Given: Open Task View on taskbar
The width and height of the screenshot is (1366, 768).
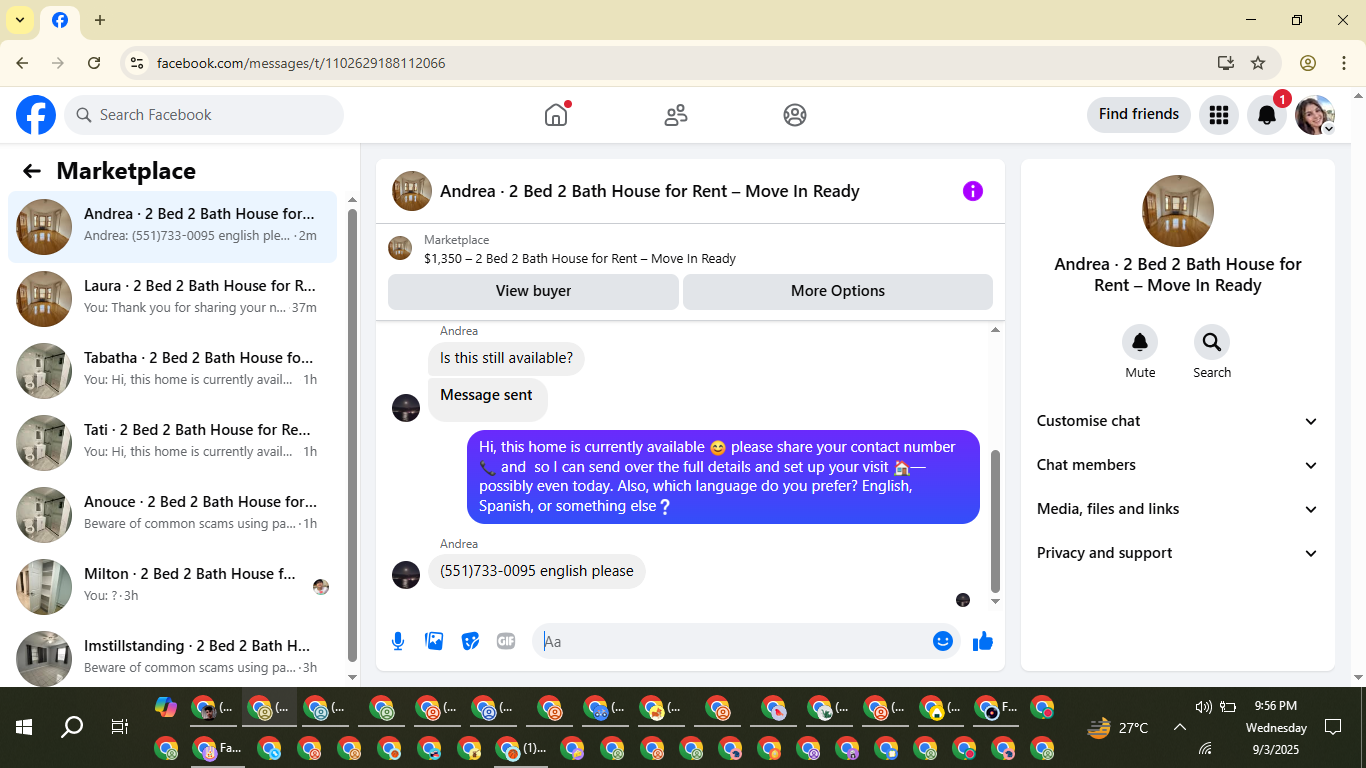Looking at the screenshot, I should pos(120,727).
